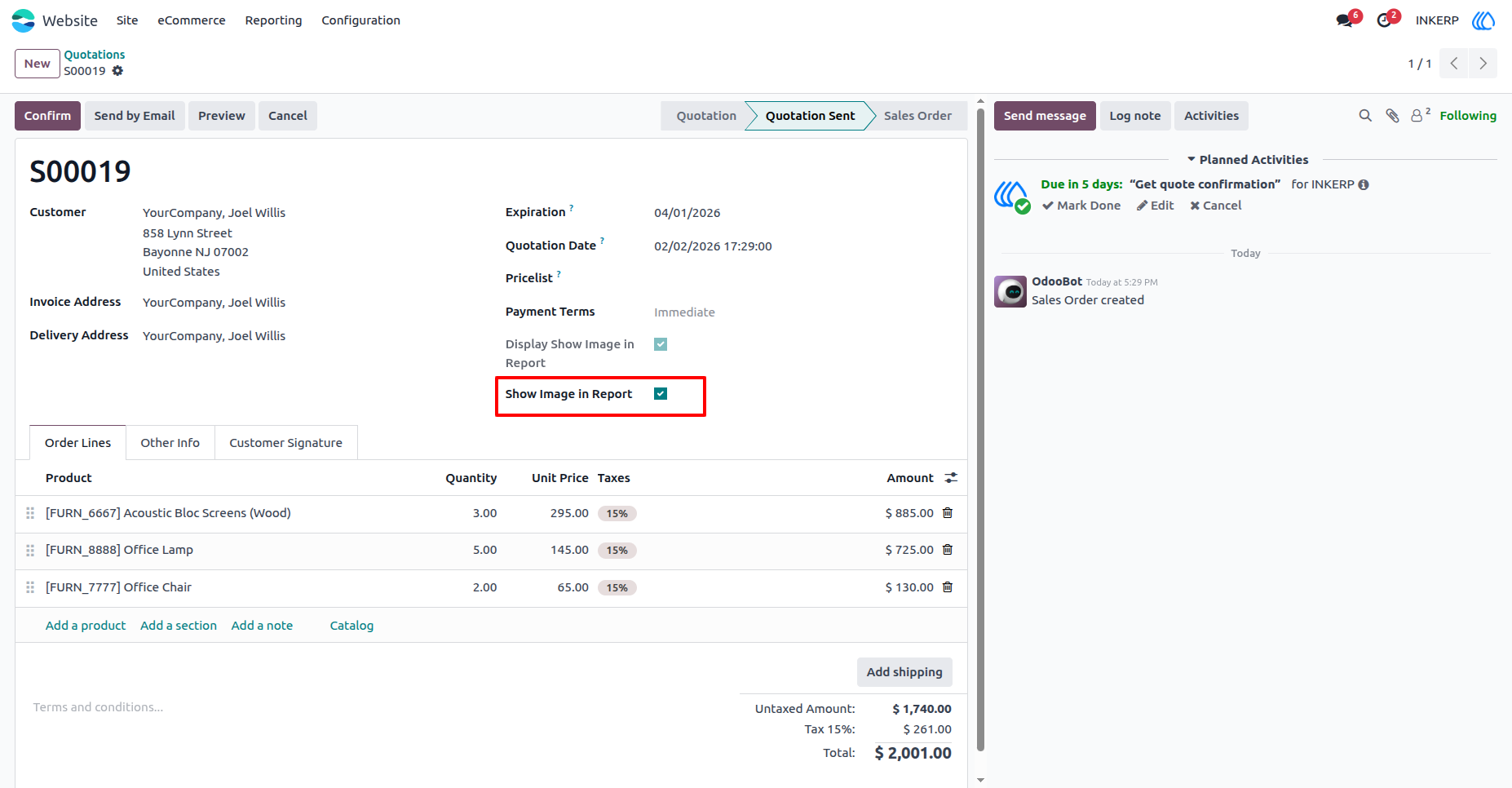1512x788 pixels.
Task: Click the paperclip attachments icon
Action: tap(1392, 116)
